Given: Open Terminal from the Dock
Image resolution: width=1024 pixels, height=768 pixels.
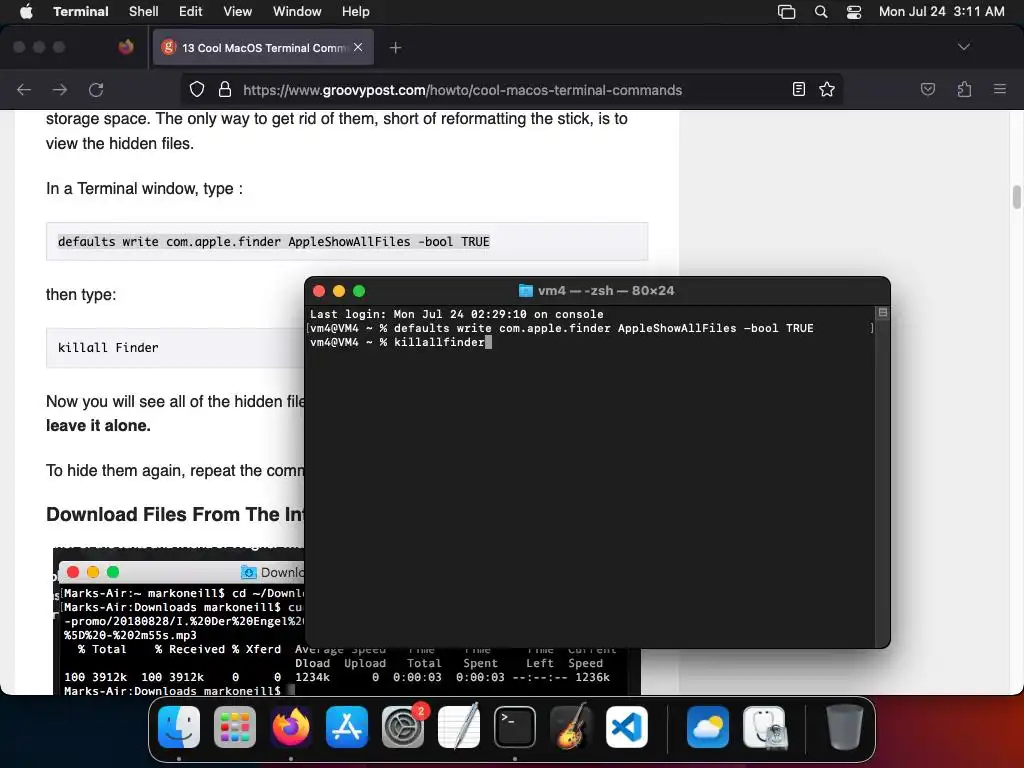Looking at the screenshot, I should pos(515,727).
